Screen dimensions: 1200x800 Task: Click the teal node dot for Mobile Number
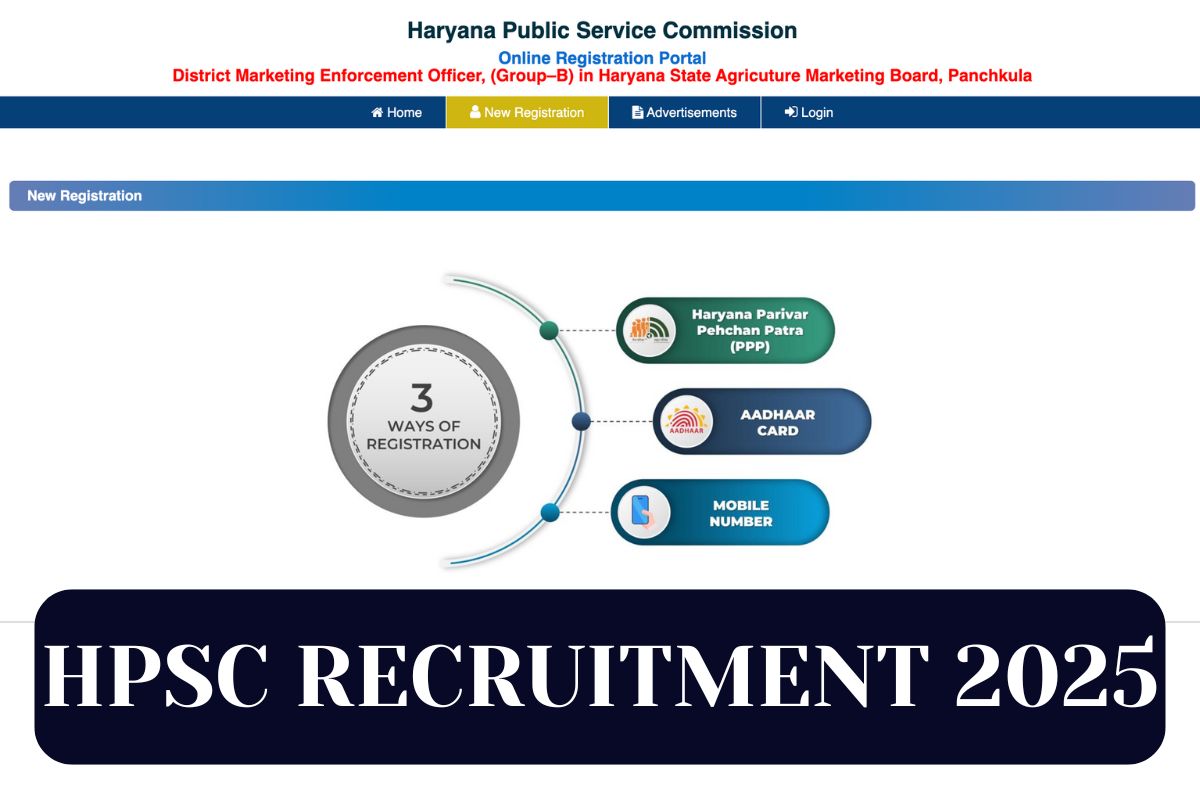tap(549, 513)
